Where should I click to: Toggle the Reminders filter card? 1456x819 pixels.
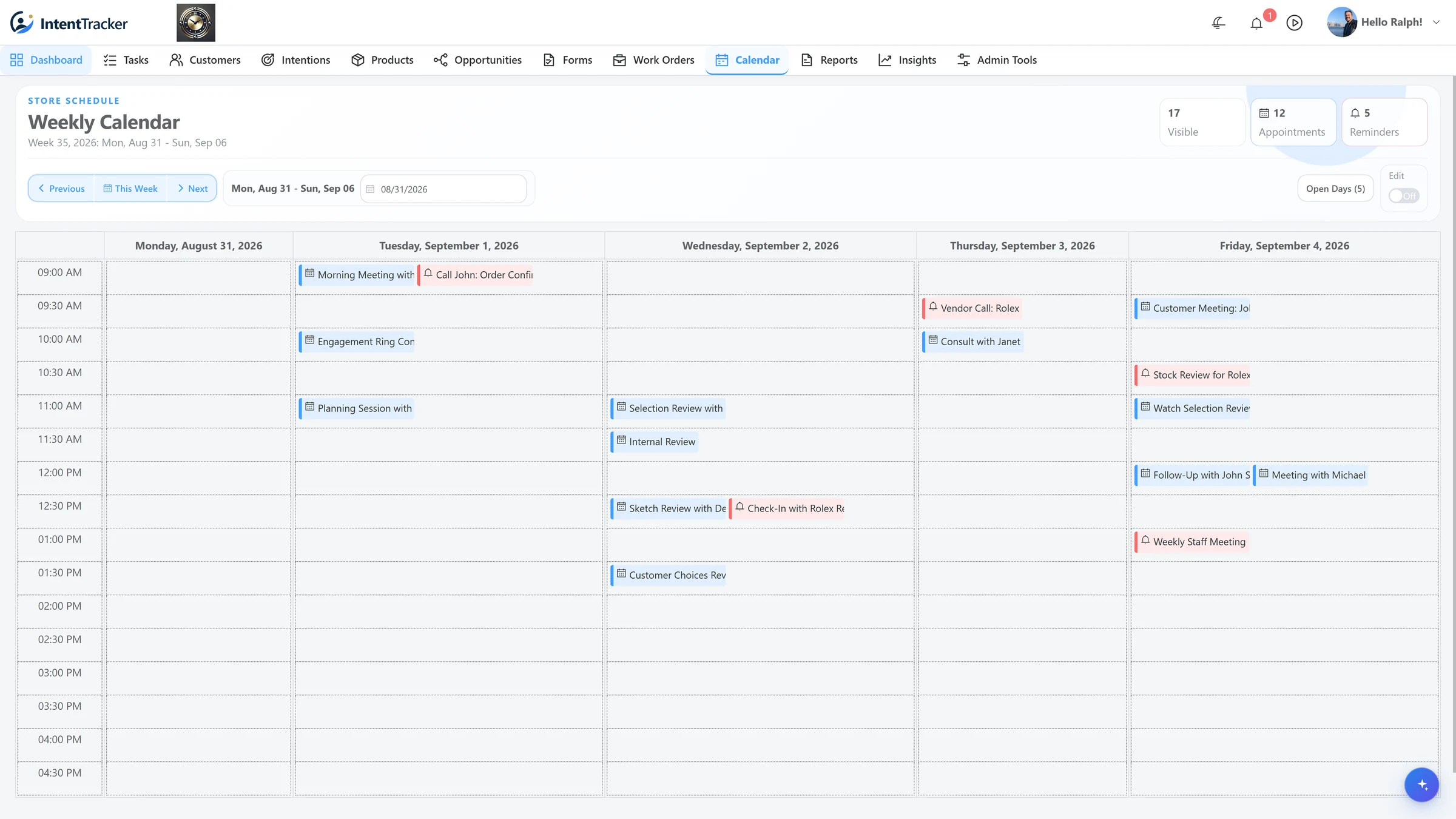pyautogui.click(x=1384, y=122)
